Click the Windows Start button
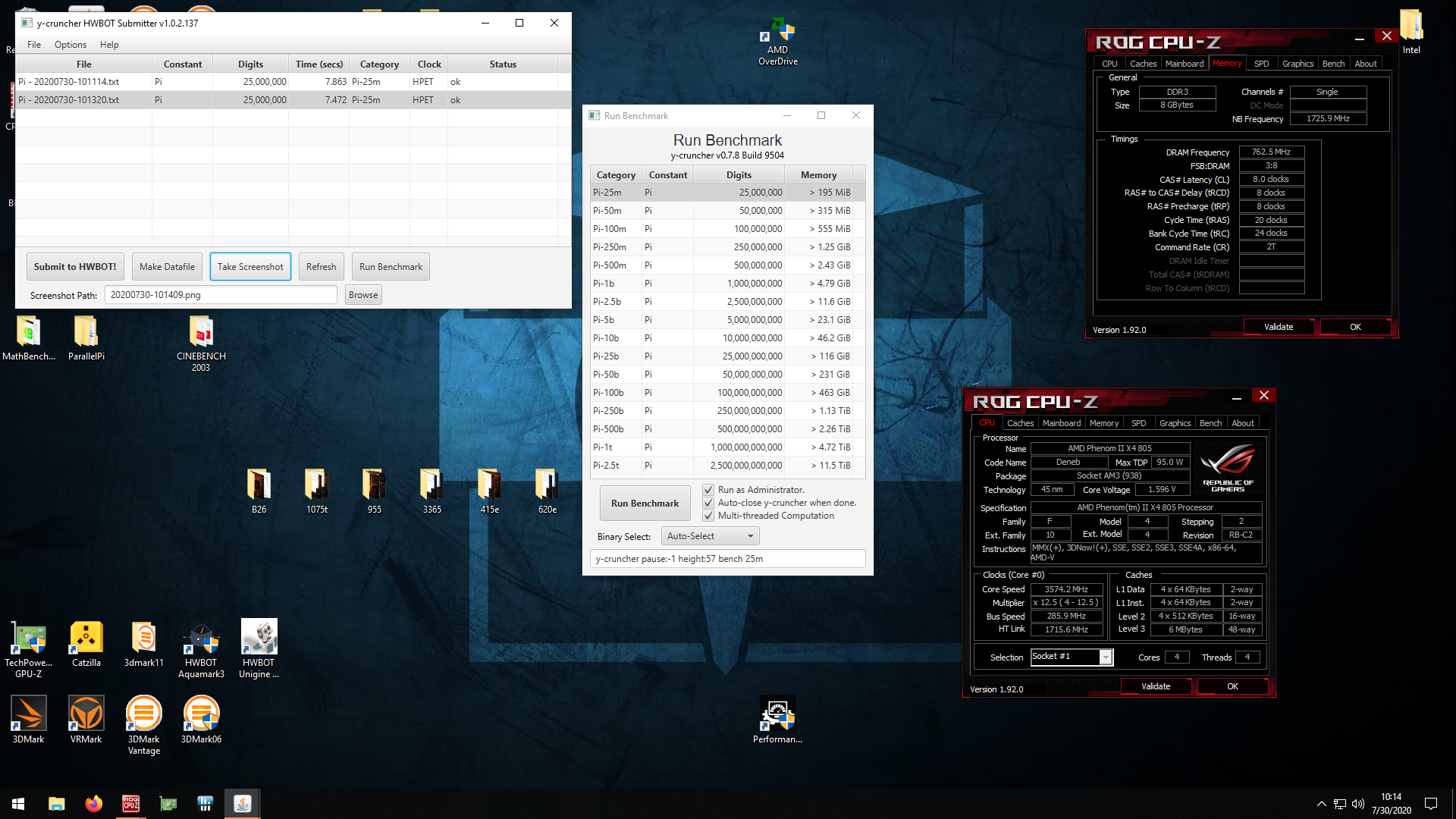1456x819 pixels. tap(18, 804)
